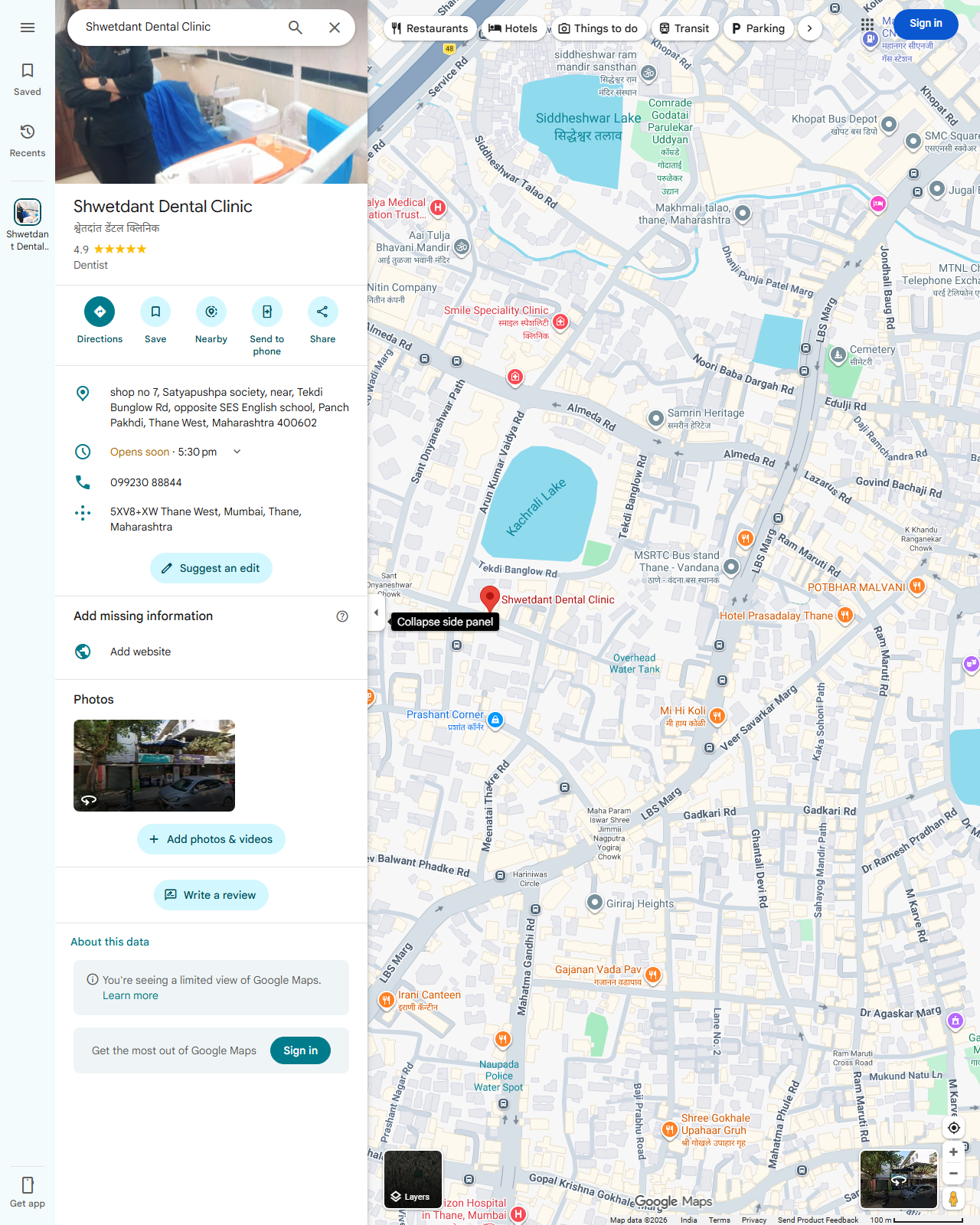
Task: Expand the opening hours dropdown
Action: [x=237, y=452]
